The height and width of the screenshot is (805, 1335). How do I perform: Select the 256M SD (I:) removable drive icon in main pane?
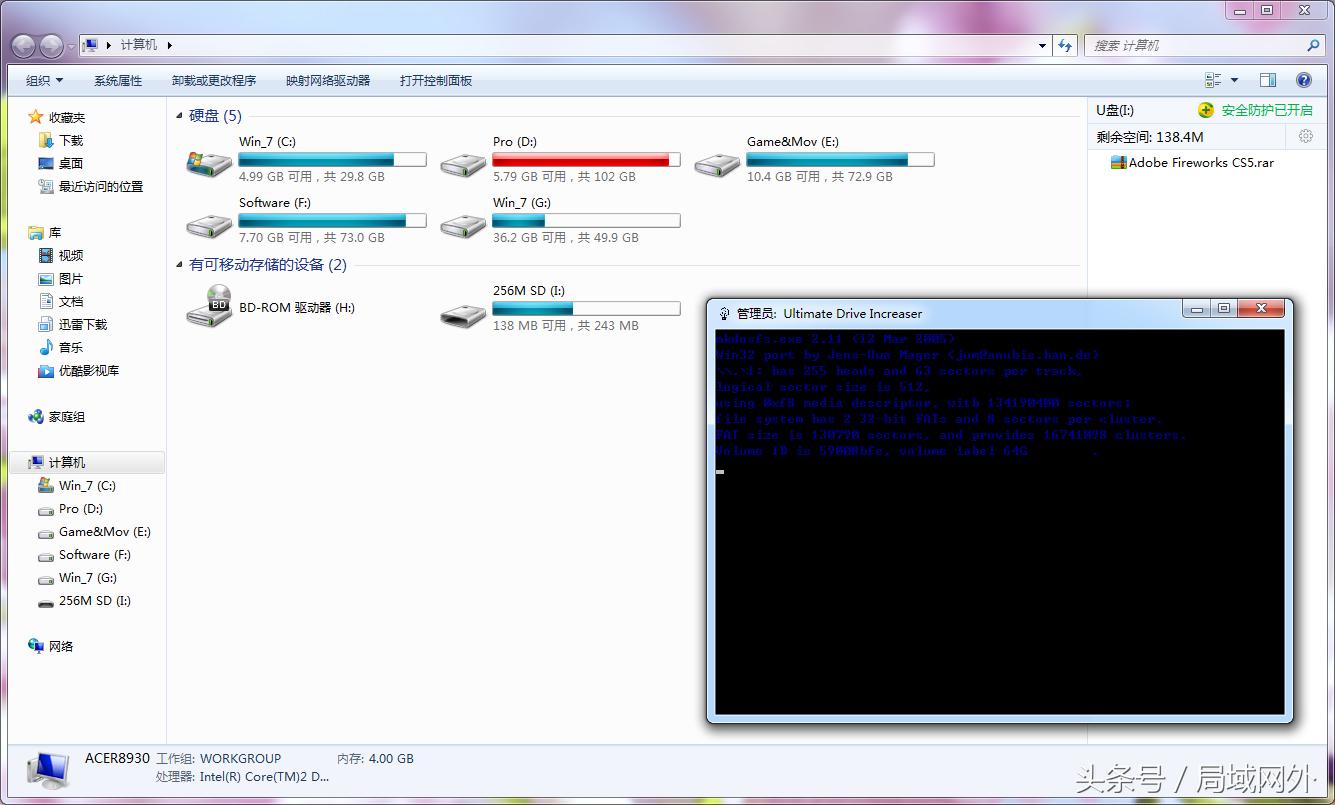click(x=463, y=314)
